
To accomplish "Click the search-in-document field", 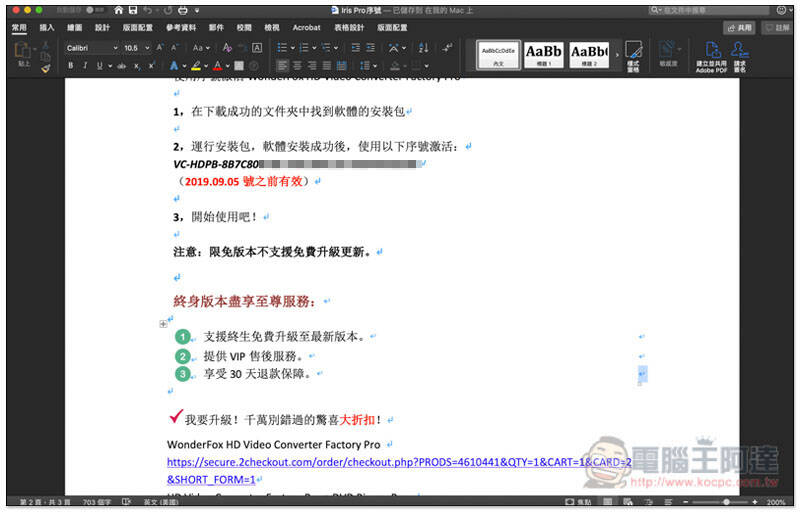I will point(708,10).
